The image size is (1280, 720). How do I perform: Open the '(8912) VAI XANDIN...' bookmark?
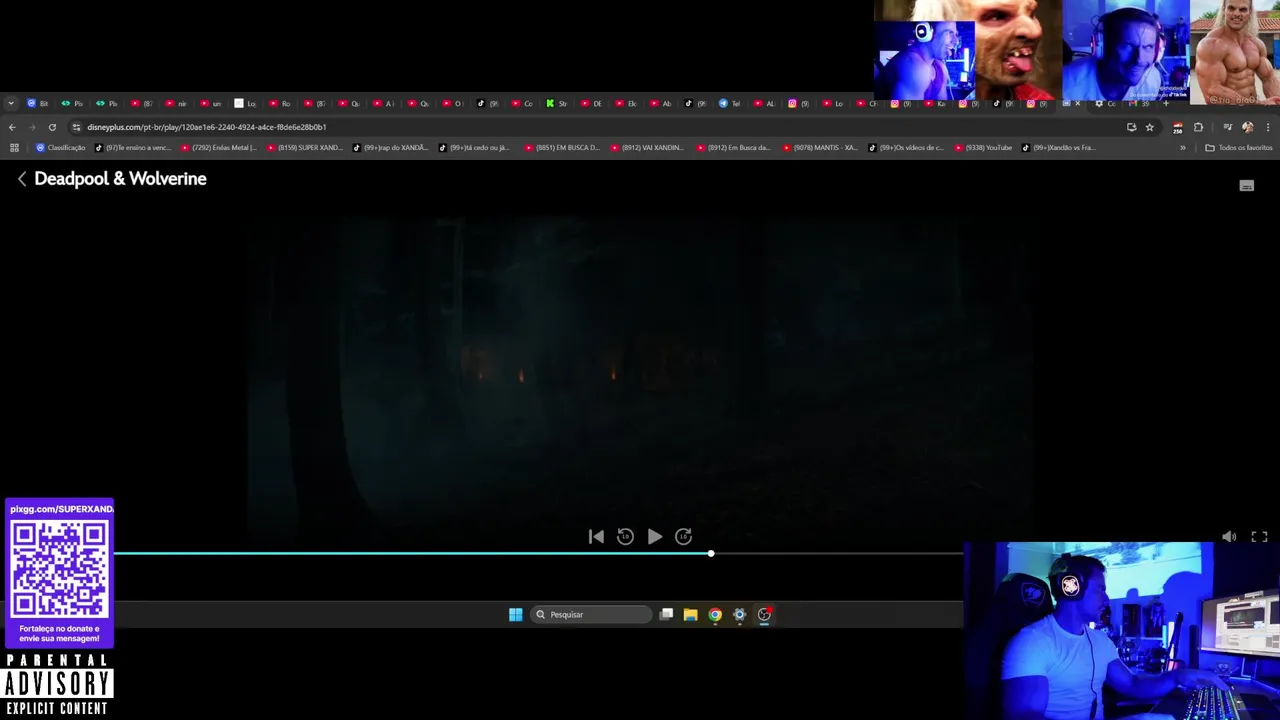point(649,148)
